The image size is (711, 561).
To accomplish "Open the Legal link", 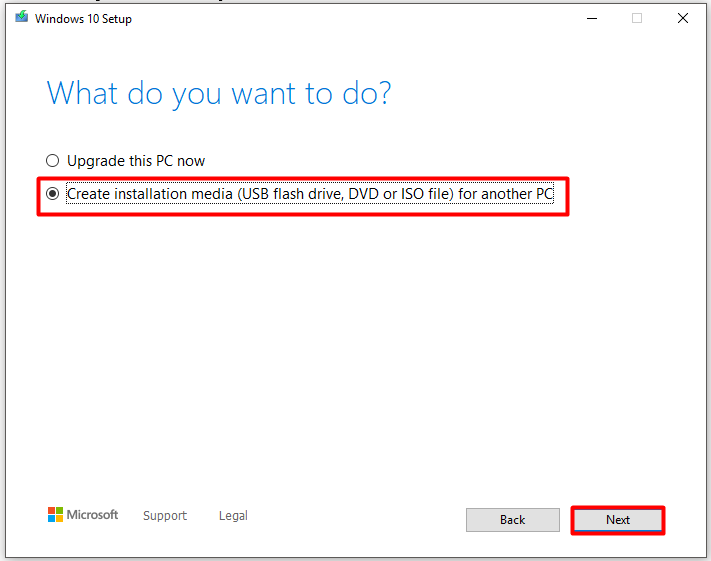I will (x=233, y=516).
